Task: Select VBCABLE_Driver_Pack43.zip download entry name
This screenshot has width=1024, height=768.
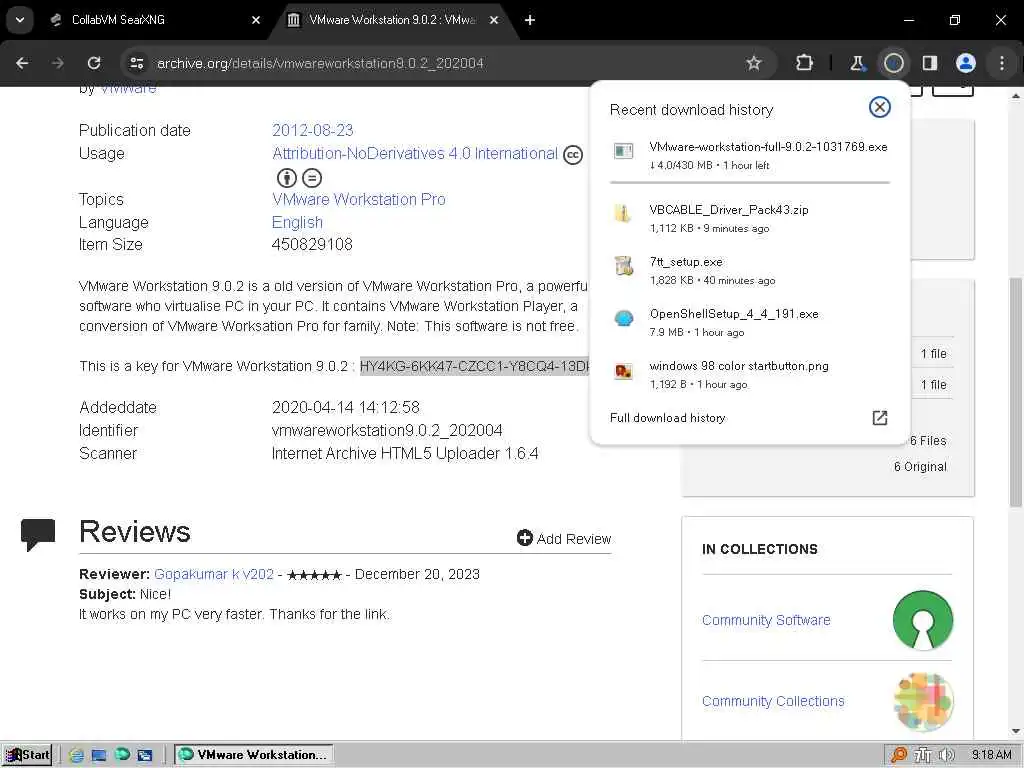Action: pos(729,210)
